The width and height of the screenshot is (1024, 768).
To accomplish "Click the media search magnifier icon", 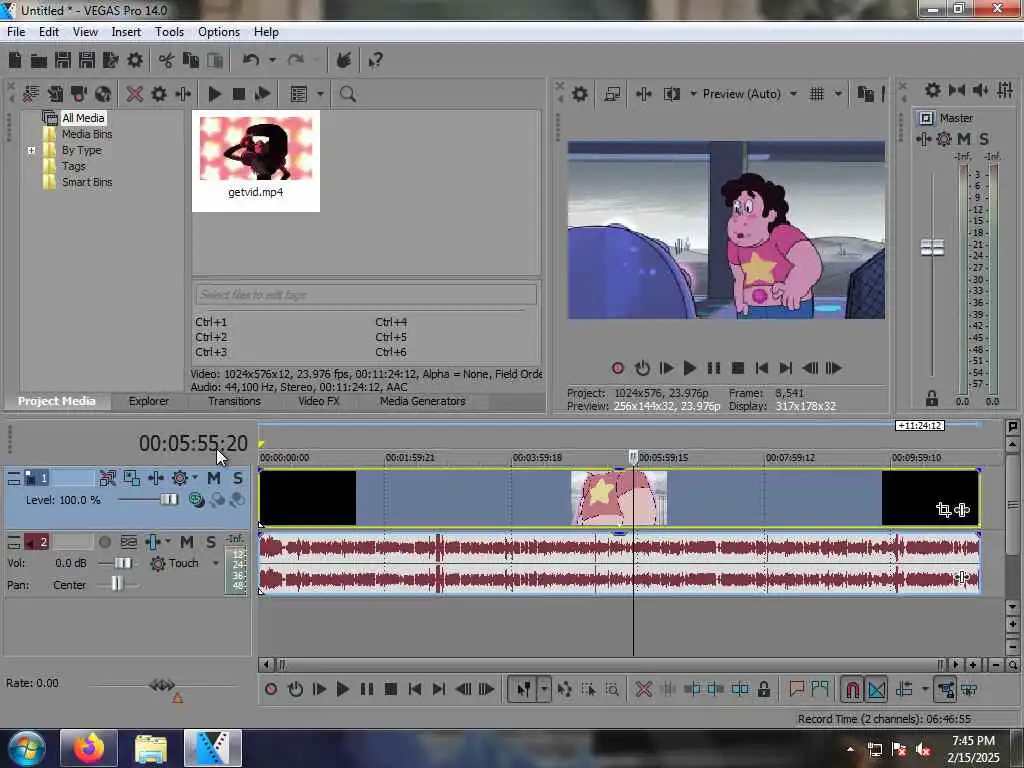I will (347, 94).
